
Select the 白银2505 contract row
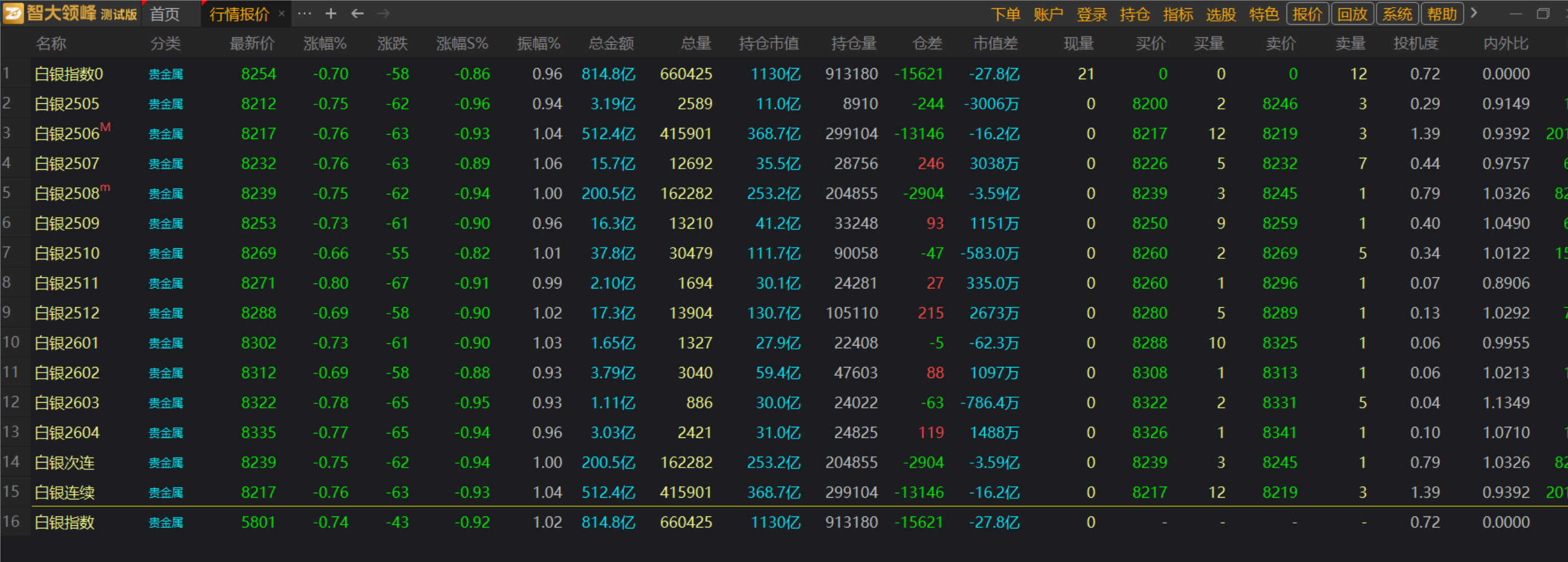click(x=784, y=103)
